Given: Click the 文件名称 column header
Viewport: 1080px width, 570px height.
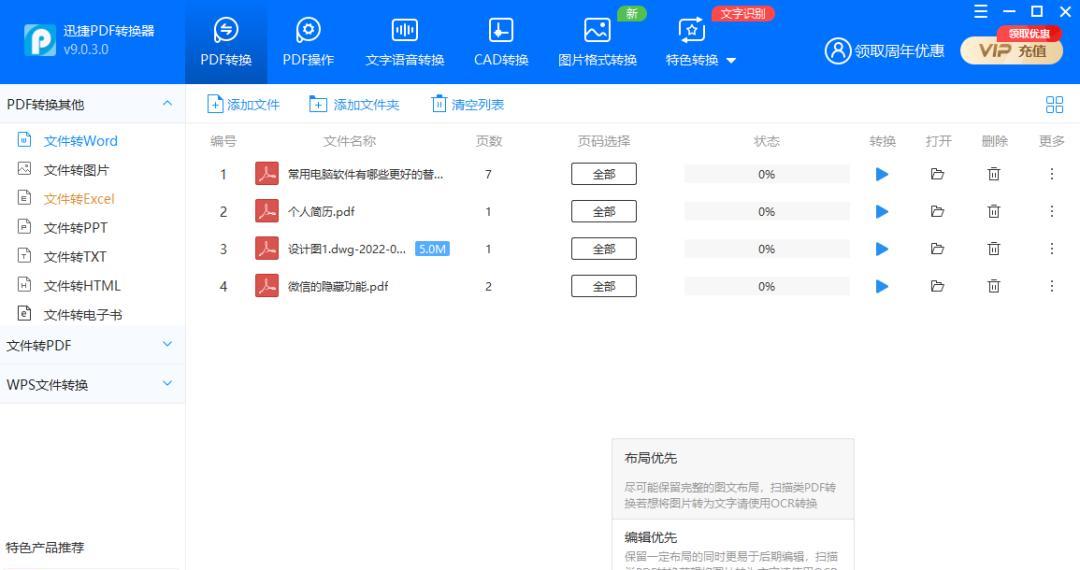Looking at the screenshot, I should tap(349, 141).
